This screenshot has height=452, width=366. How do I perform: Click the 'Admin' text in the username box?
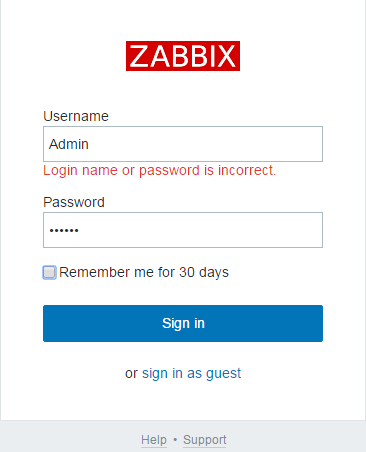pos(69,144)
